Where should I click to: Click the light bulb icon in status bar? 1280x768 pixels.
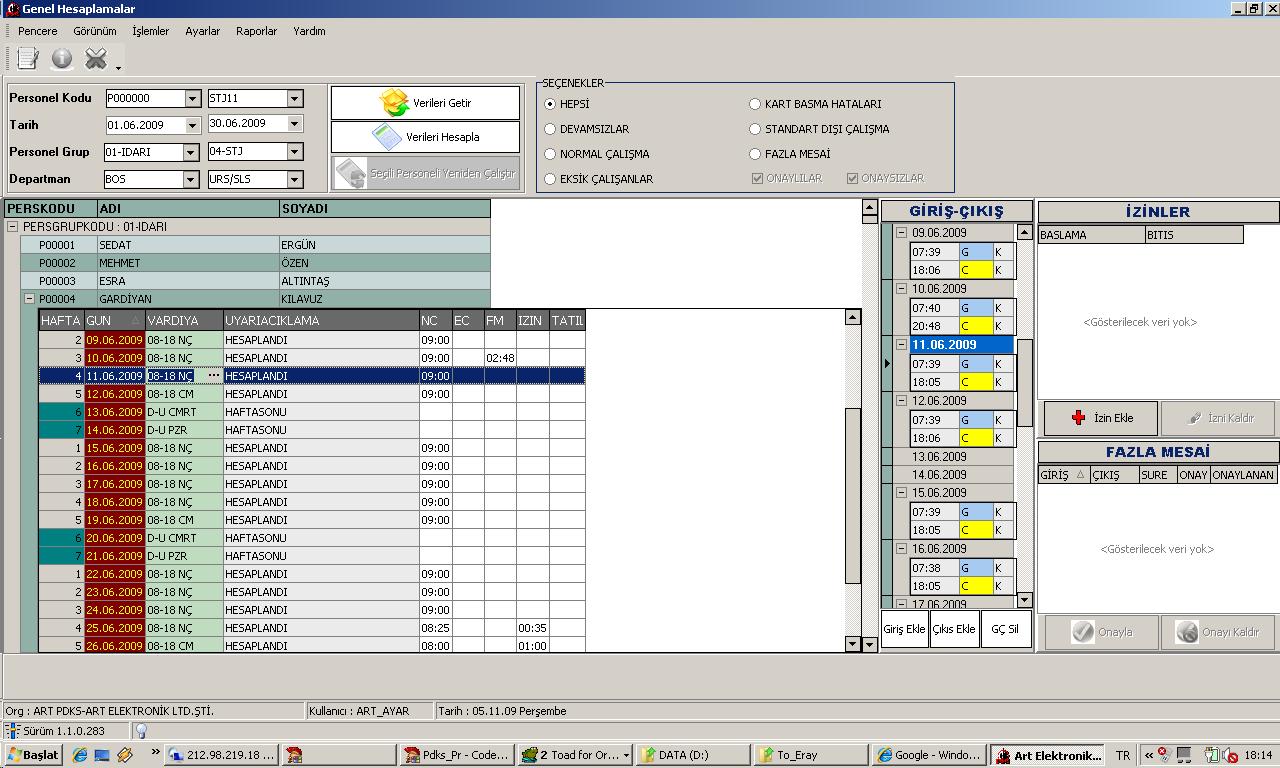coord(141,731)
